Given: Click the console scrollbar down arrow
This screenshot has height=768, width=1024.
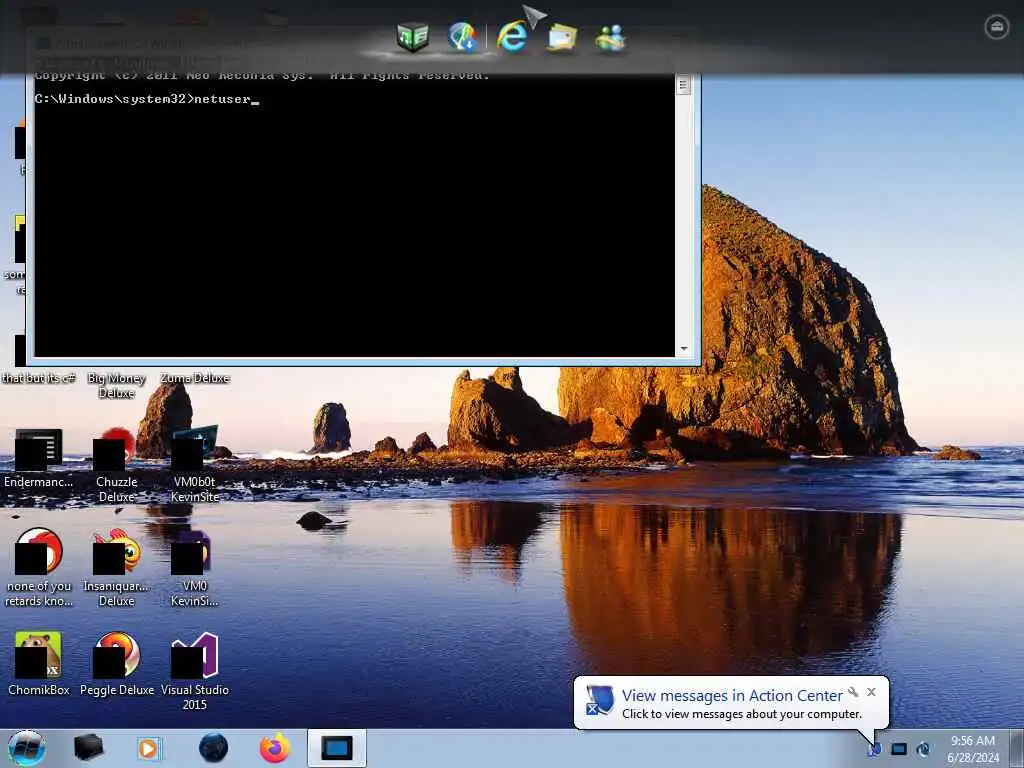Looking at the screenshot, I should click(684, 349).
